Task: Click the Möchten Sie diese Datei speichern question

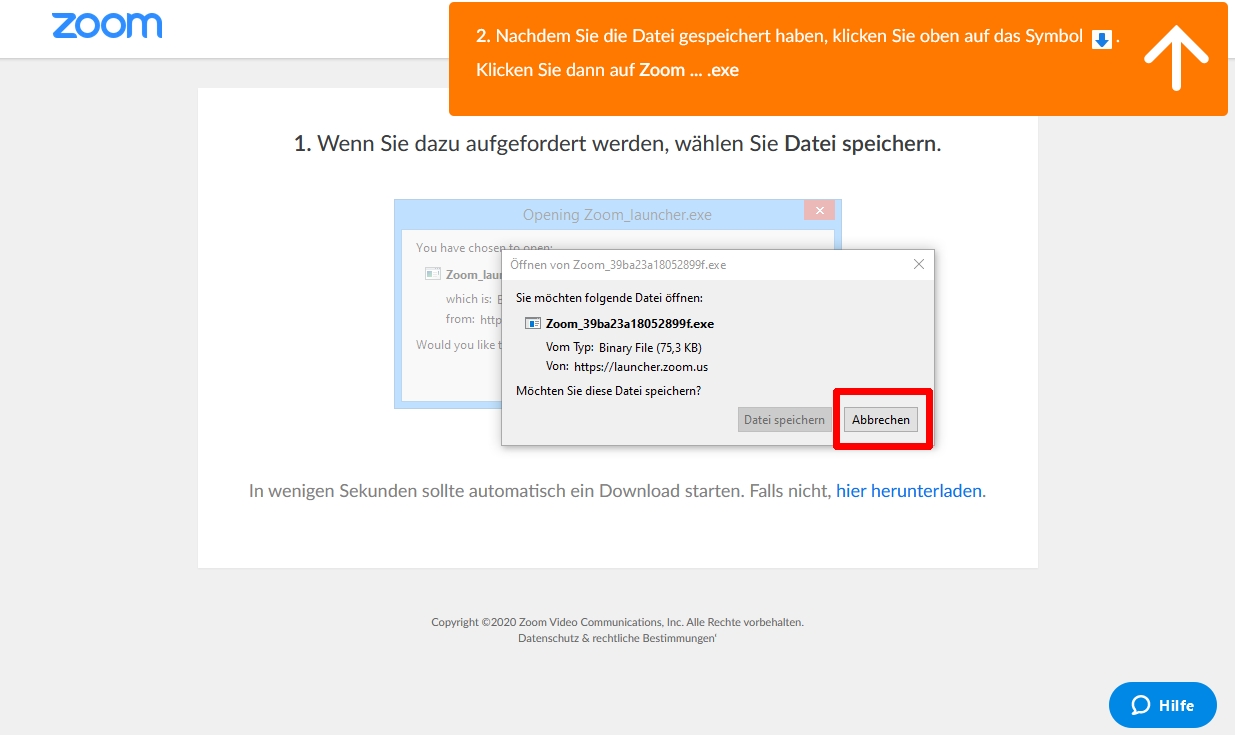Action: (x=608, y=391)
